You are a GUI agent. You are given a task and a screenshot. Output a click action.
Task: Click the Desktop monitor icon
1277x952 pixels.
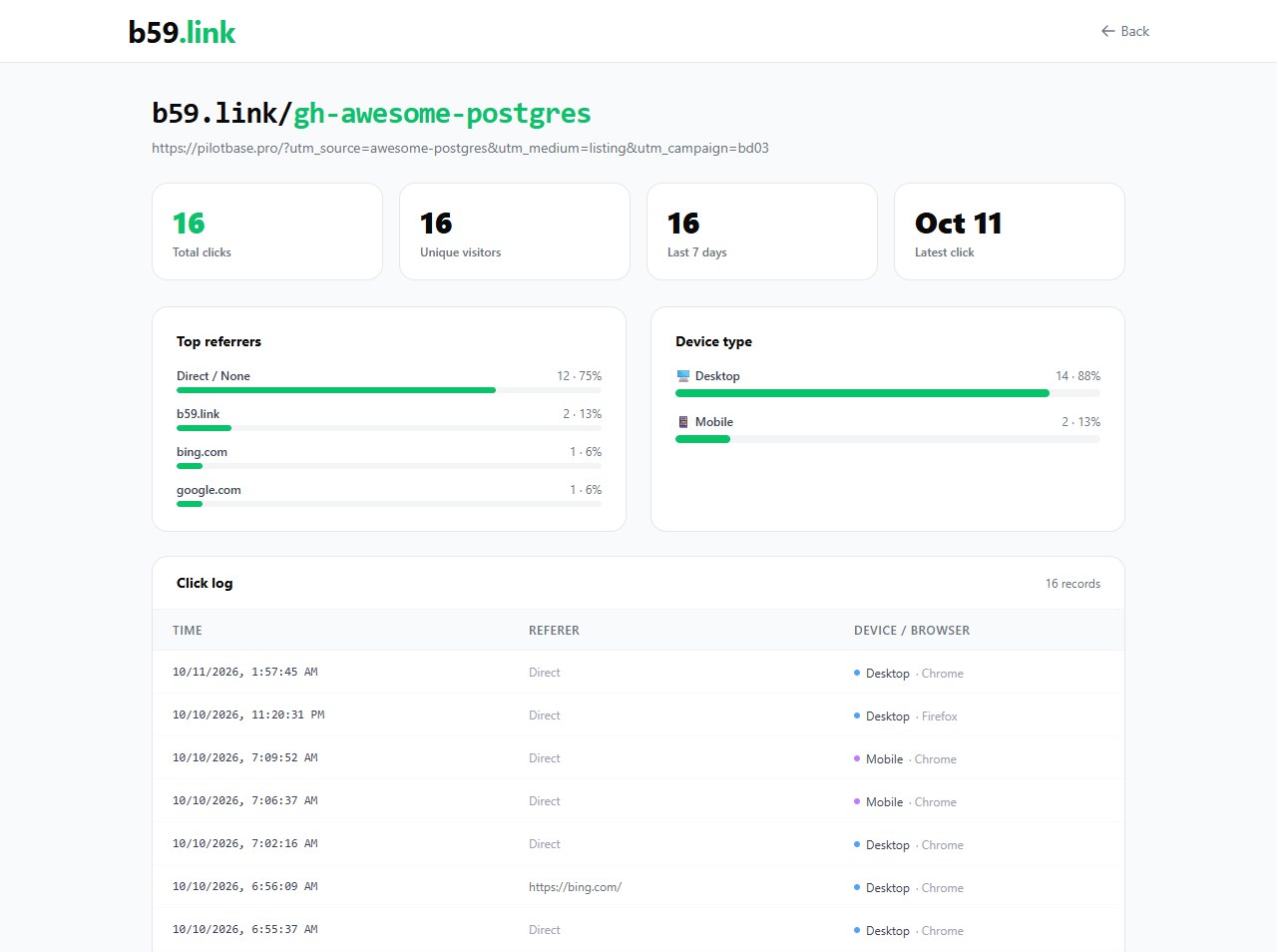683,376
